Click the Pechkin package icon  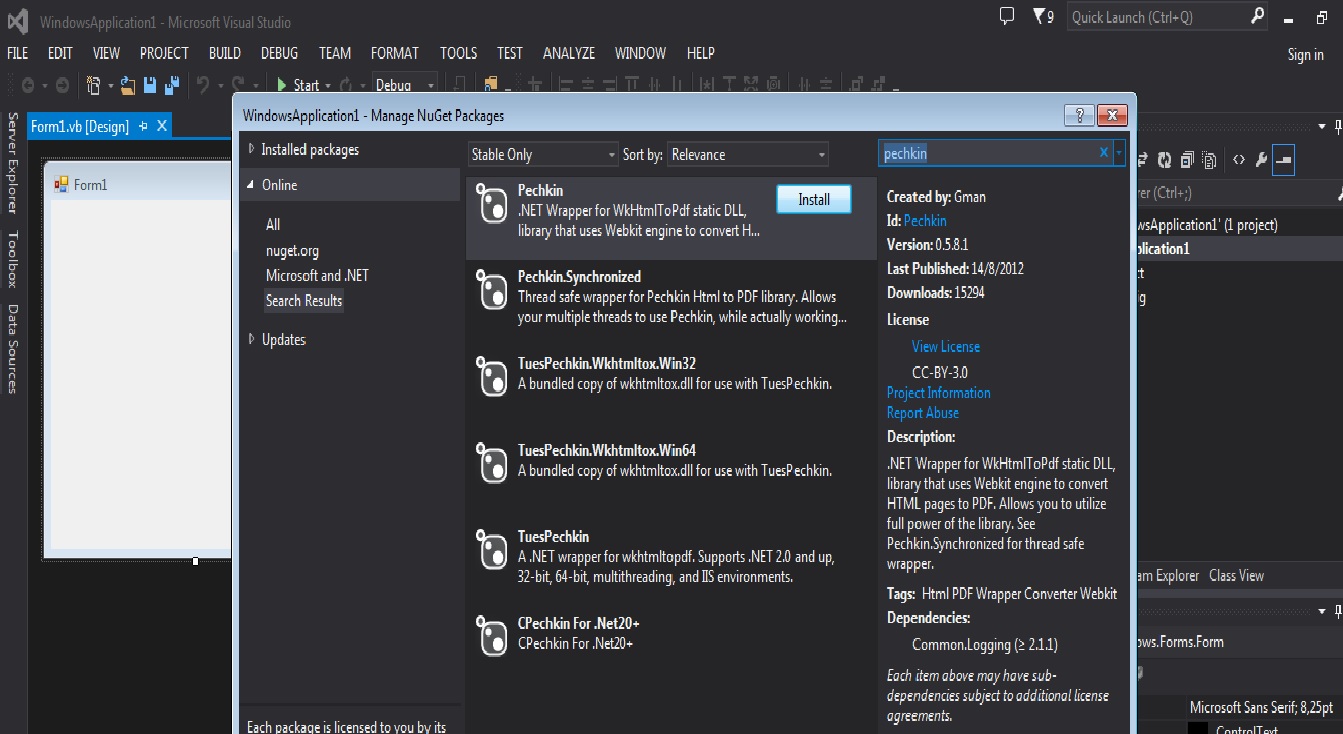(493, 204)
